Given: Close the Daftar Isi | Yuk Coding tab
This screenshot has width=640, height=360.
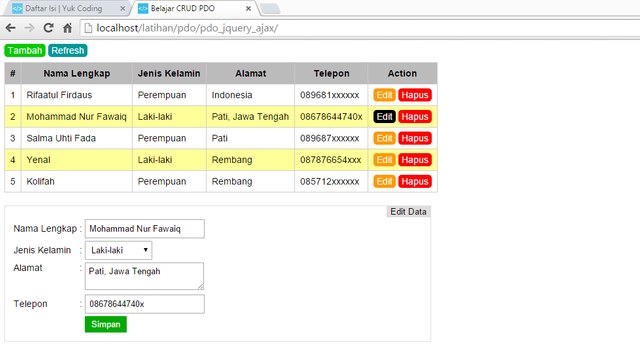Looking at the screenshot, I should (122, 9).
